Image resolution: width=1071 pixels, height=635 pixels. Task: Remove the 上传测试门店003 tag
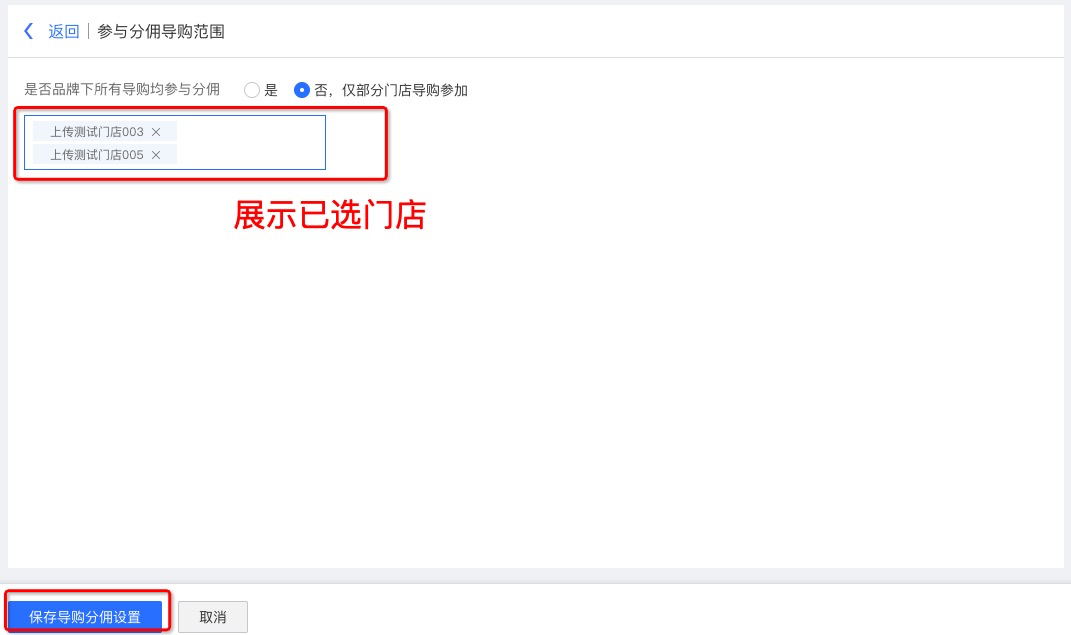(156, 132)
